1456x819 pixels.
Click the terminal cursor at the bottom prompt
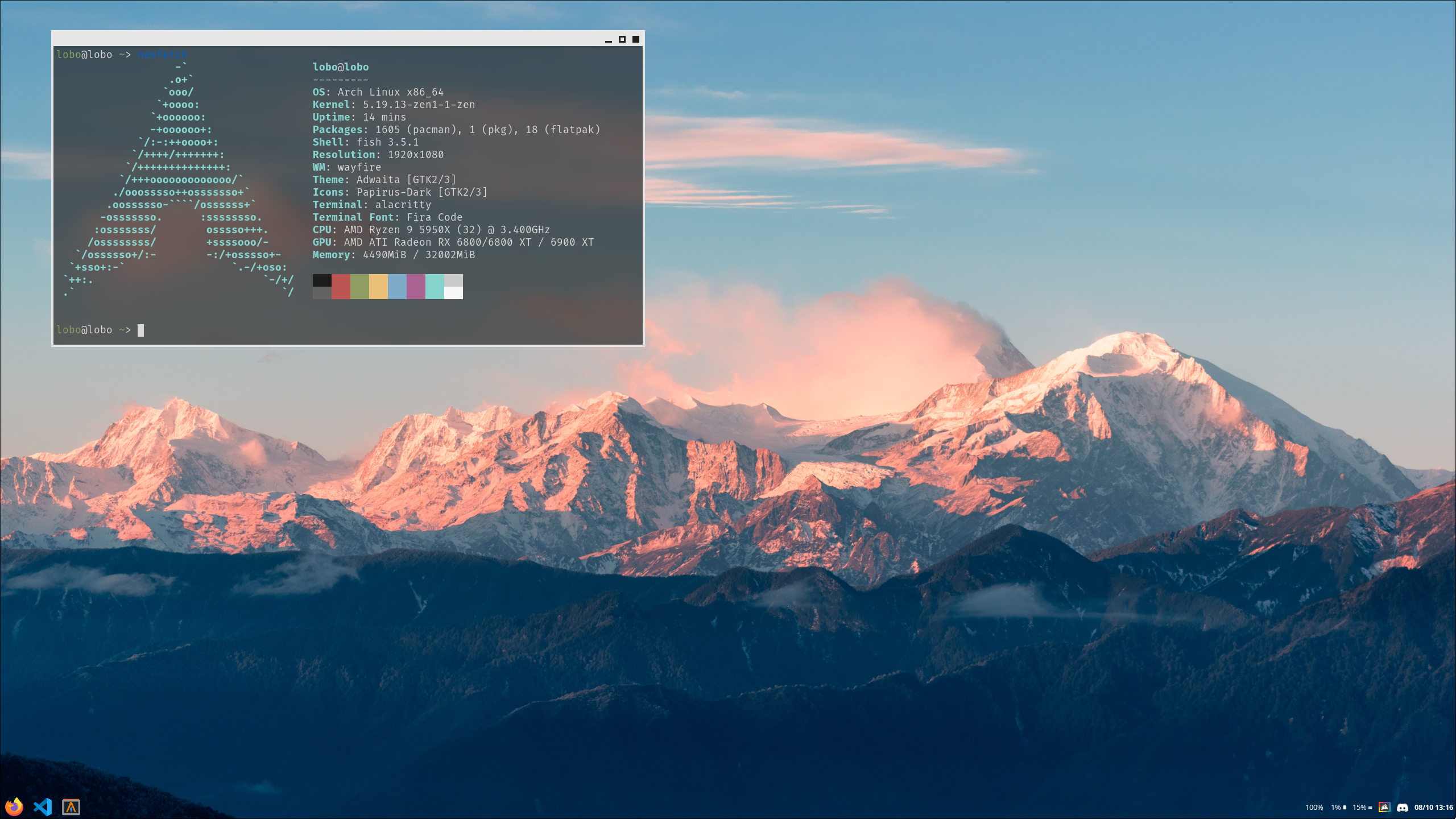click(140, 330)
